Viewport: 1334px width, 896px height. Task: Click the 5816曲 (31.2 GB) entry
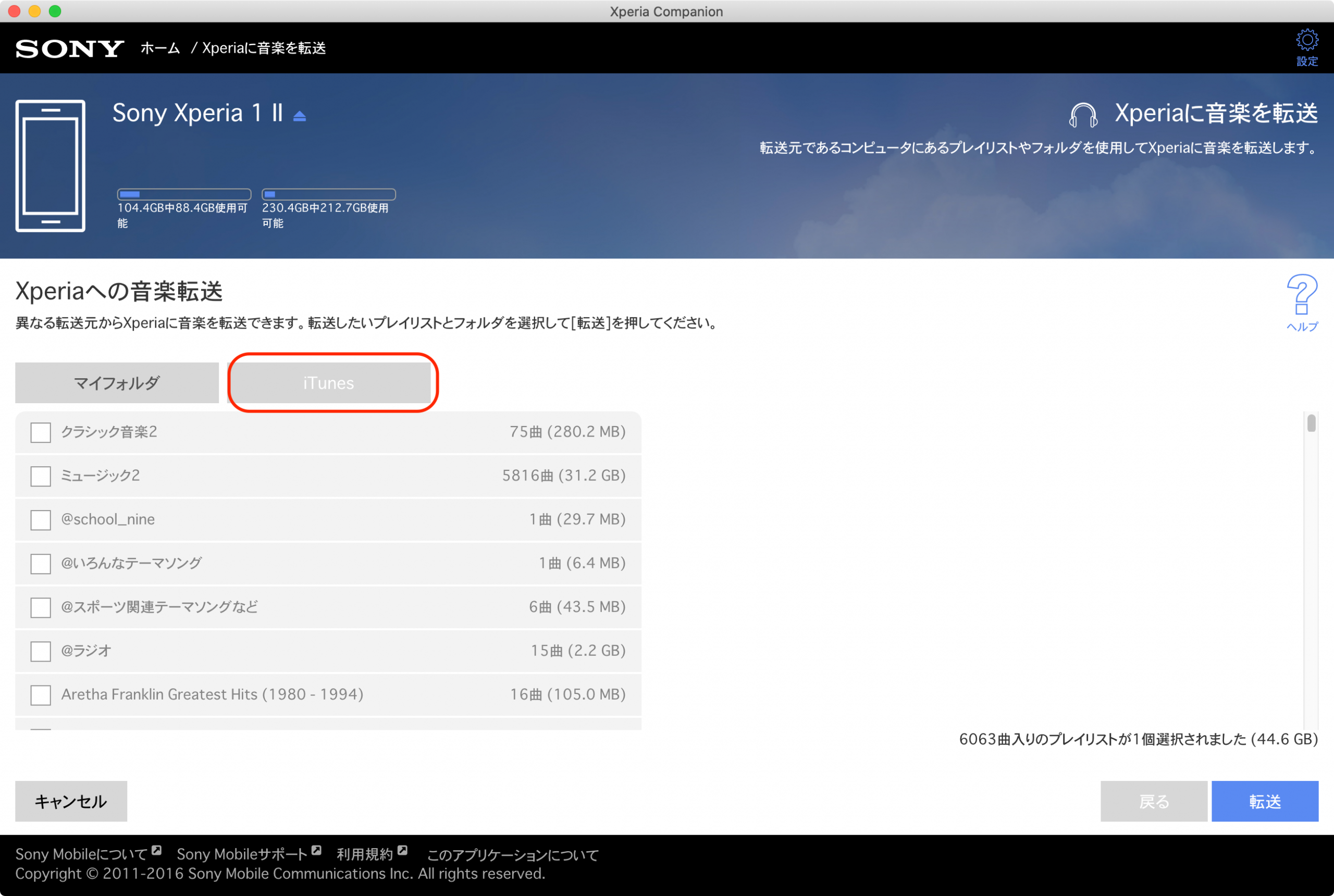pos(564,476)
